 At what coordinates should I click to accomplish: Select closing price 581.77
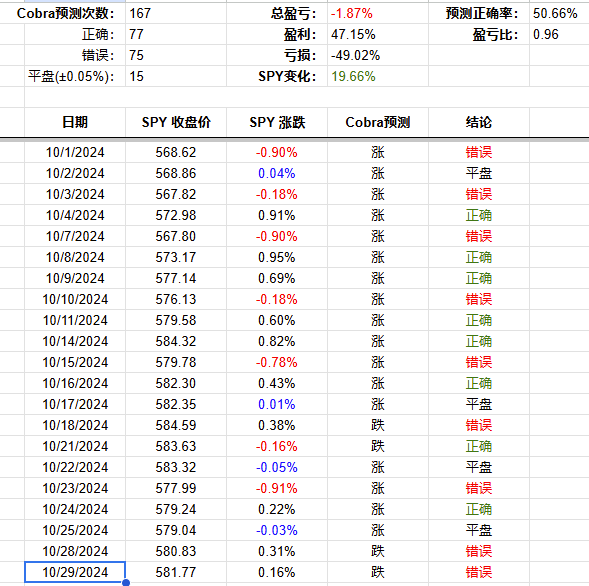pos(176,573)
